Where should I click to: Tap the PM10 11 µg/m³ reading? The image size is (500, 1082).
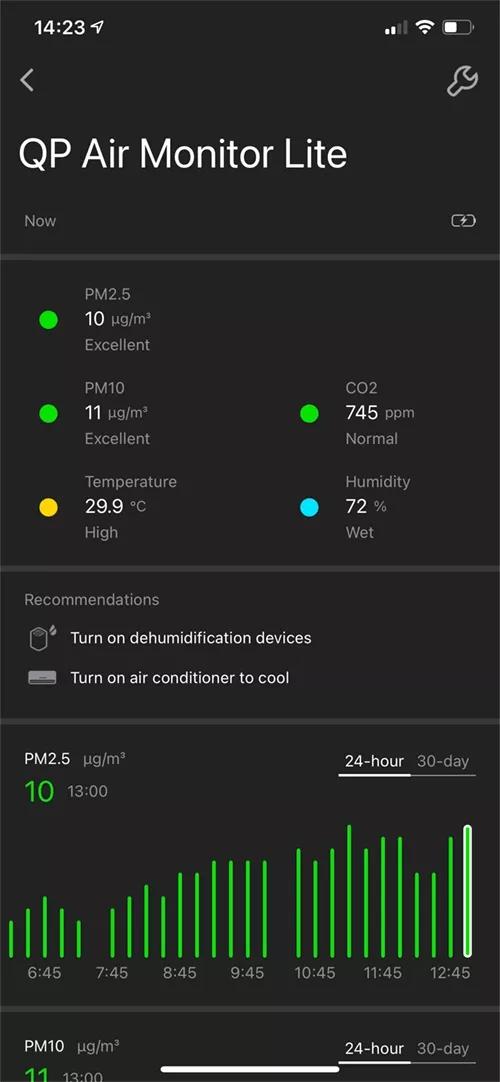click(x=116, y=413)
